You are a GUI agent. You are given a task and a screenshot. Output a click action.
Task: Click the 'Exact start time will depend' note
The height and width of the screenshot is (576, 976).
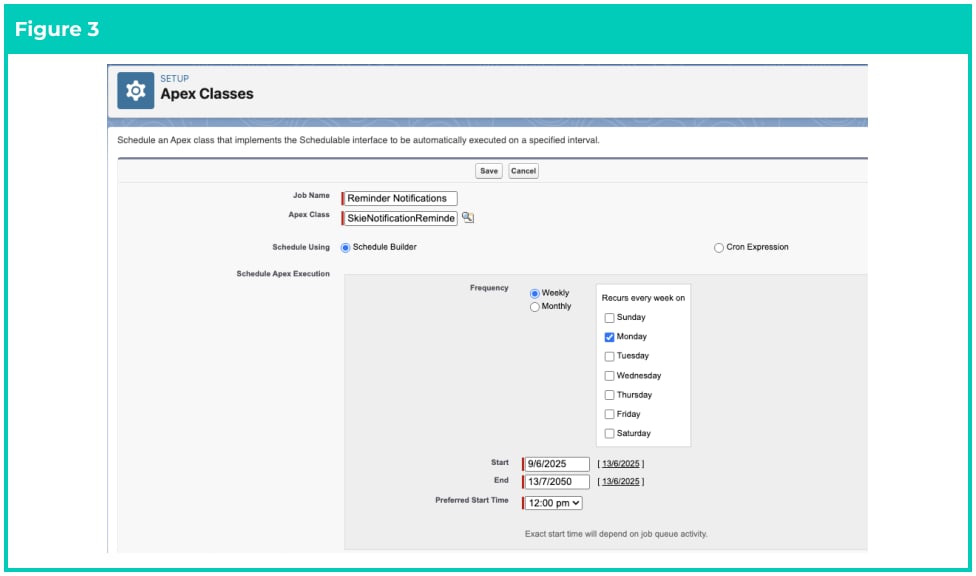point(616,534)
